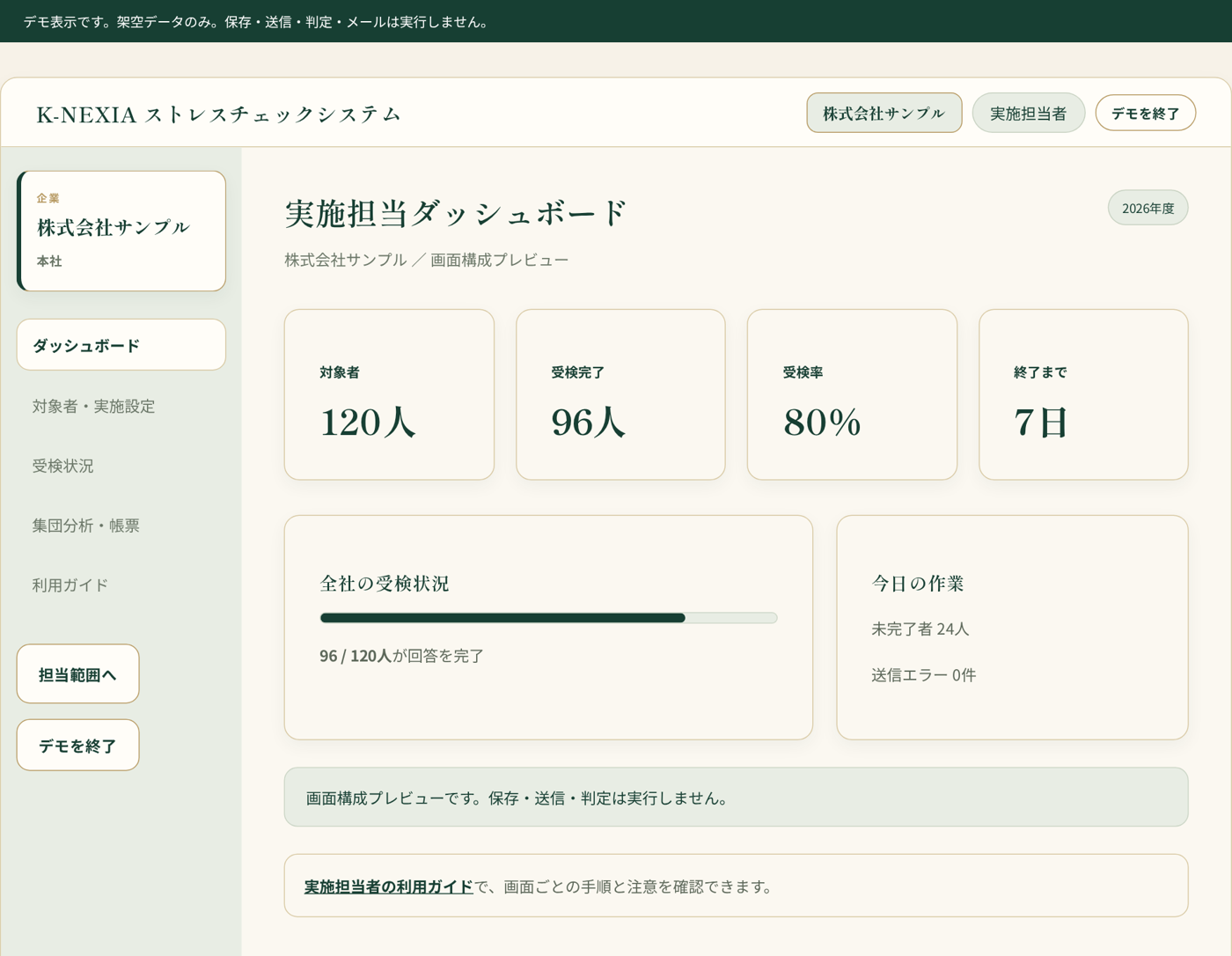1232x956 pixels.
Task: Open the ダッシュボード sidebar item
Action: (121, 345)
